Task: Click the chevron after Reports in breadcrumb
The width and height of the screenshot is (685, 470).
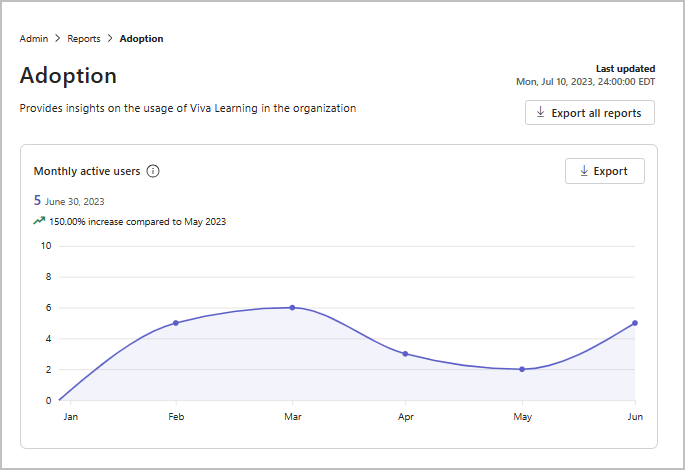Action: [x=109, y=39]
